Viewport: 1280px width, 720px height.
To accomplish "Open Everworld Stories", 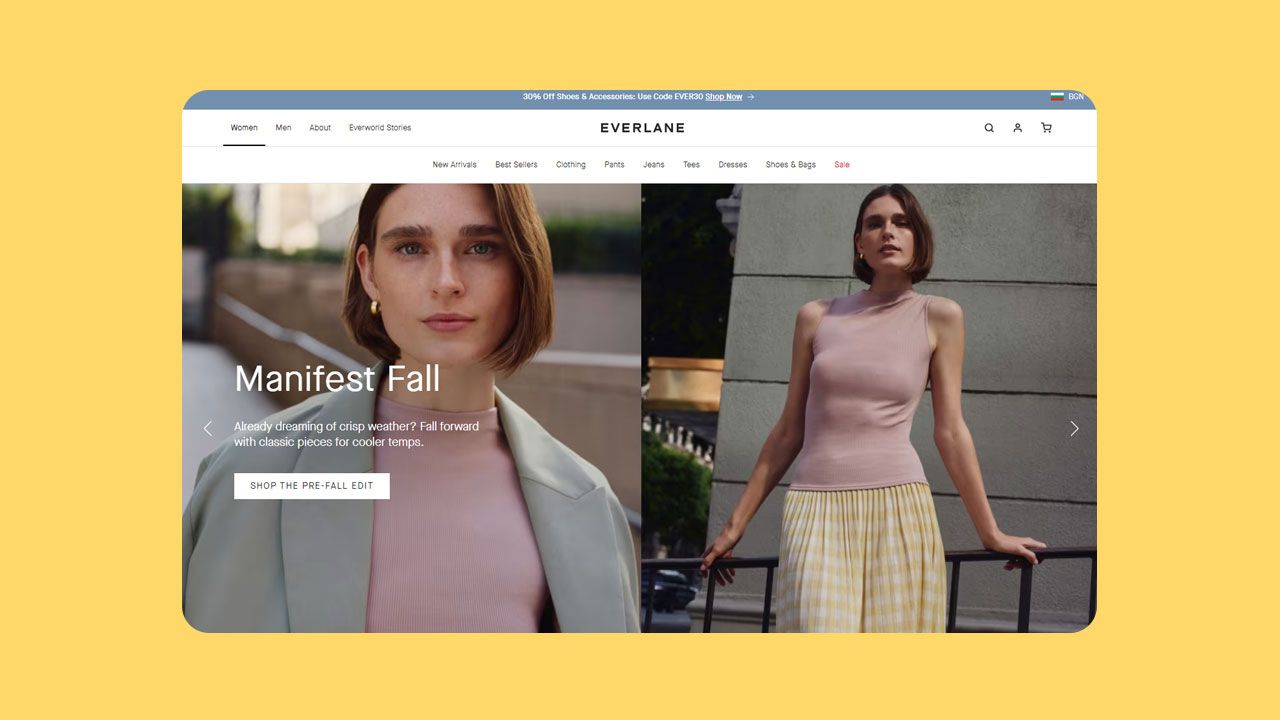I will [x=380, y=128].
